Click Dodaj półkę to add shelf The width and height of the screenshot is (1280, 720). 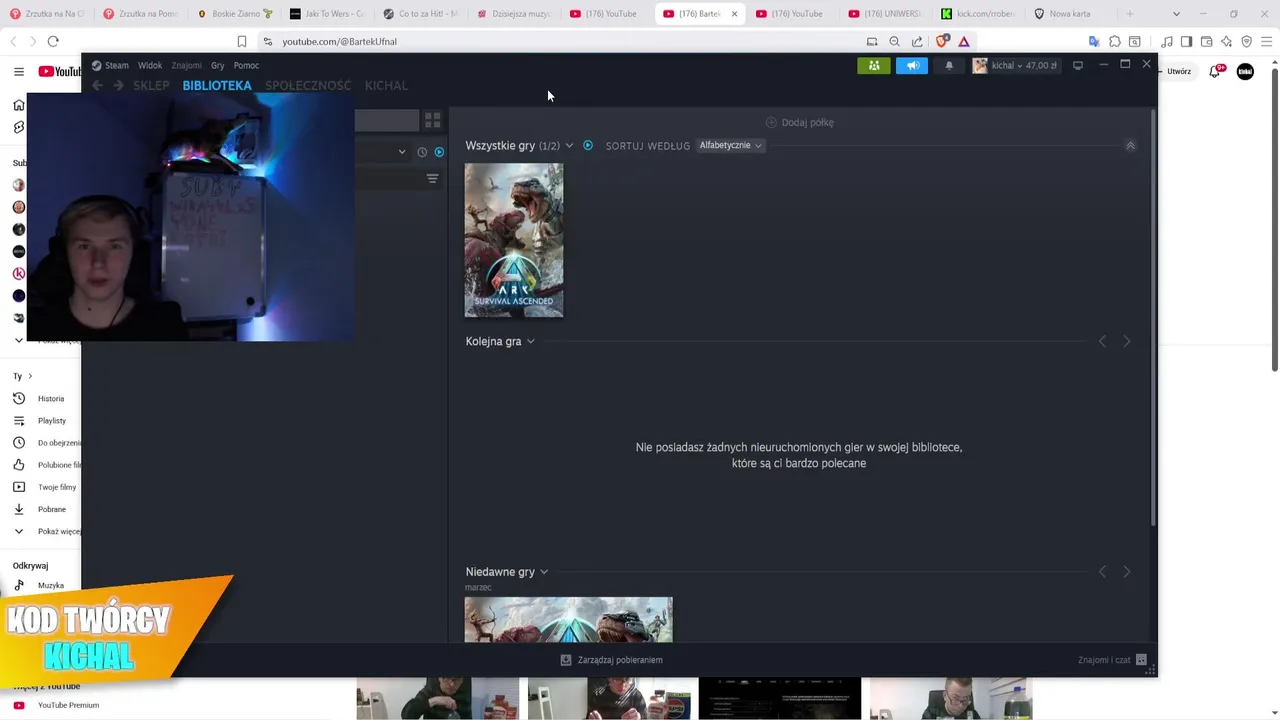tap(799, 122)
